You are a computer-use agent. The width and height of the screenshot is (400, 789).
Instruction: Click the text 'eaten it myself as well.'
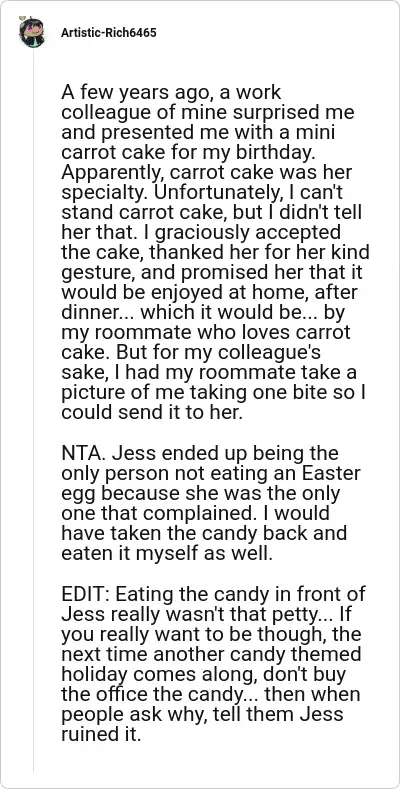[166, 553]
